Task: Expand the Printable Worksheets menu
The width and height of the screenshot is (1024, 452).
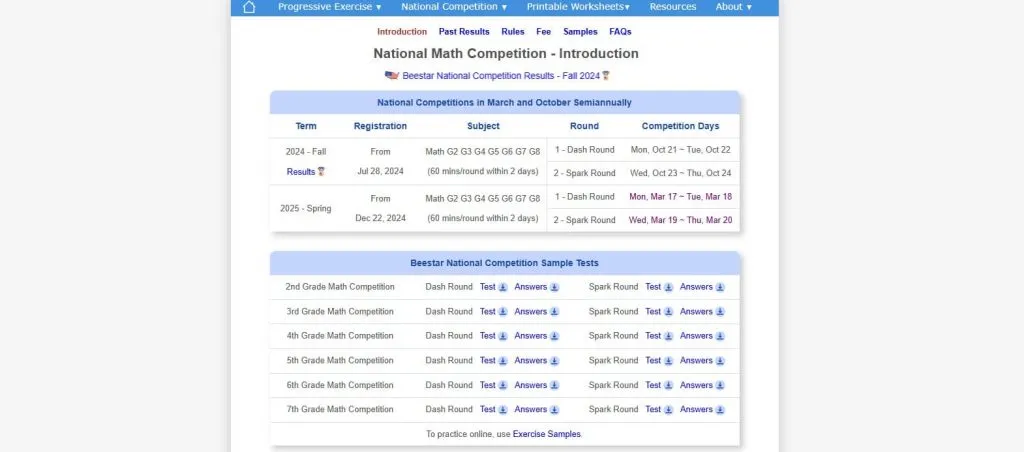Action: tap(578, 7)
